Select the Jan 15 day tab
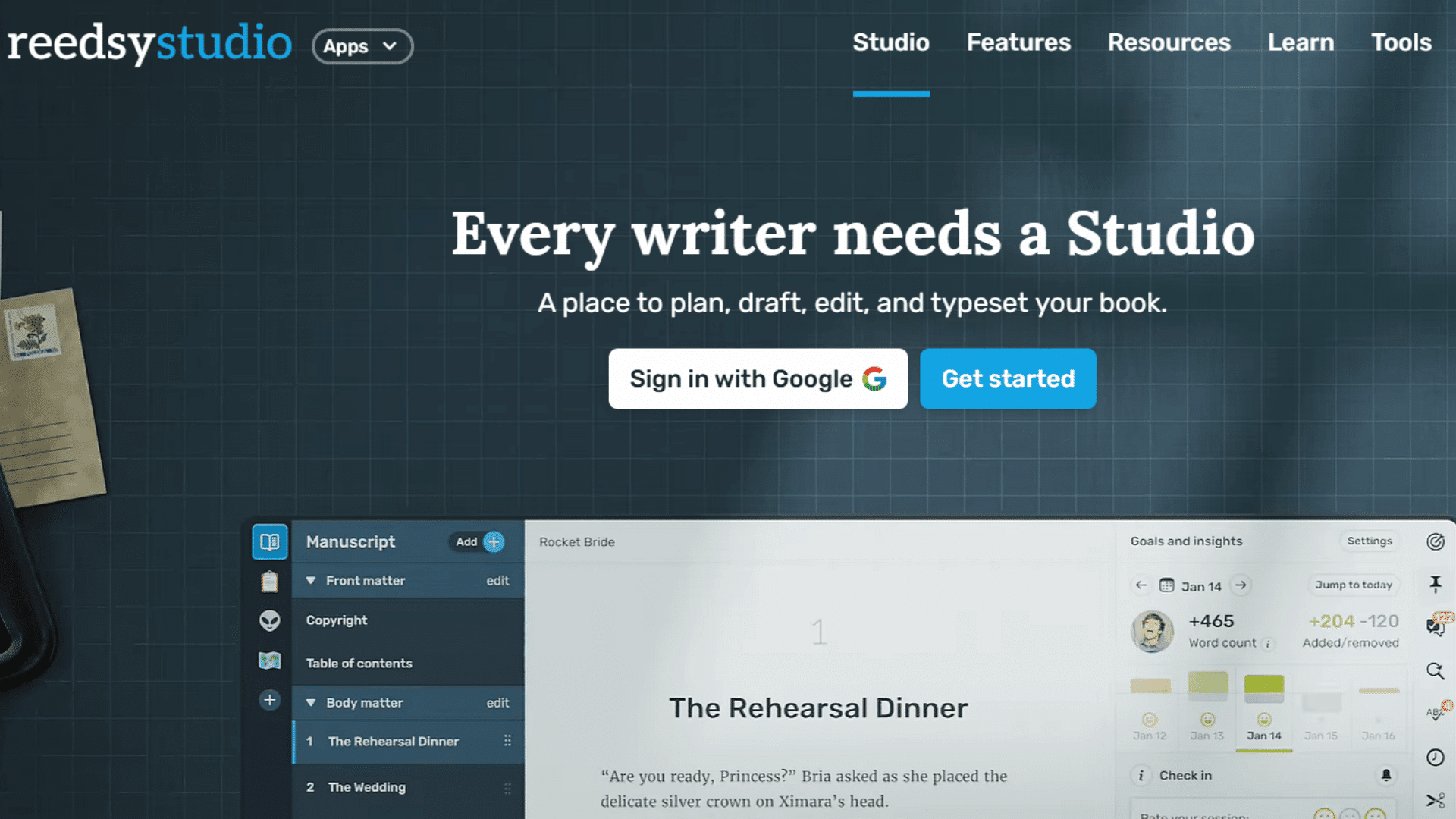 (1321, 736)
